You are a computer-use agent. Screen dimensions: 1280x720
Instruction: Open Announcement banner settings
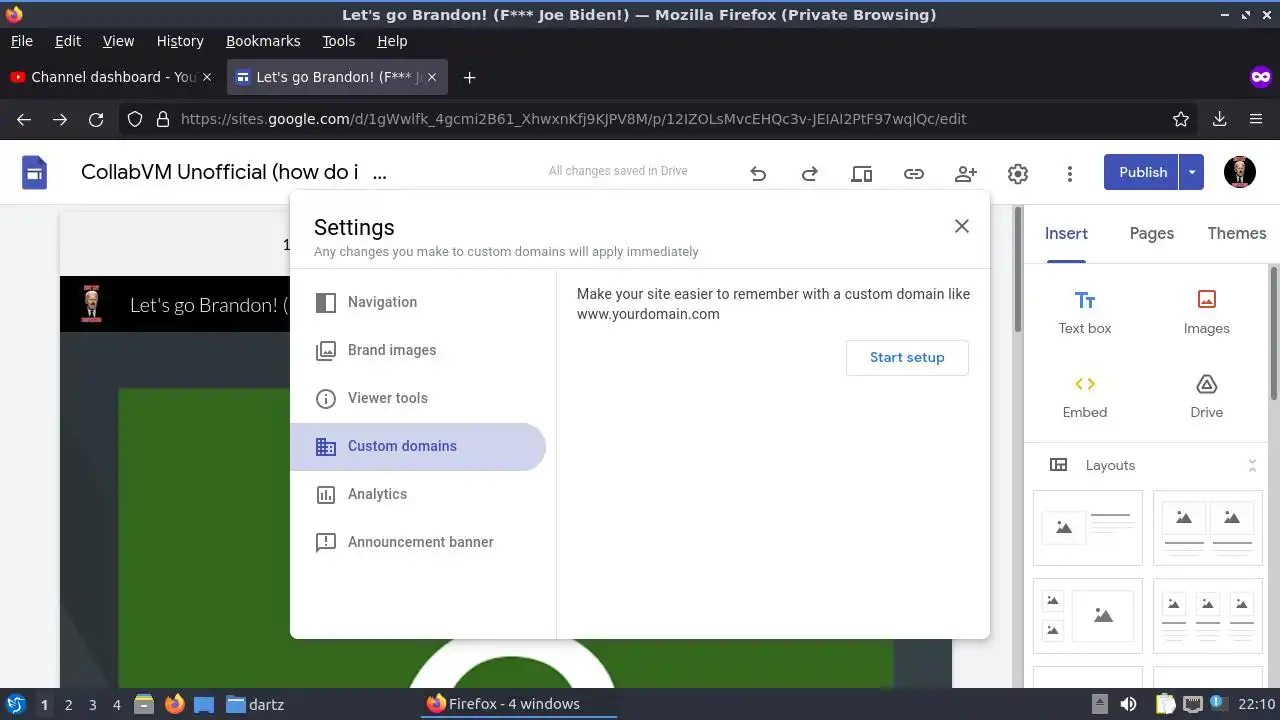point(418,542)
